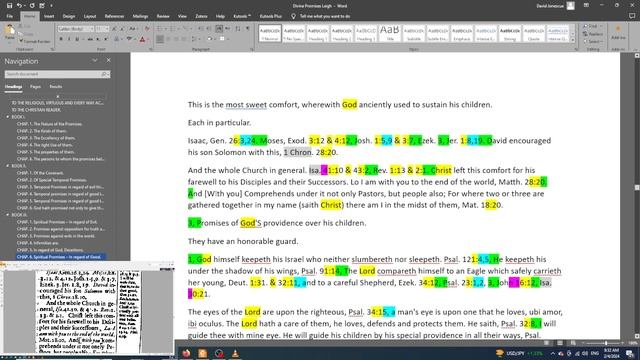Open the References ribbon tab
640x360 pixels.
[114, 16]
